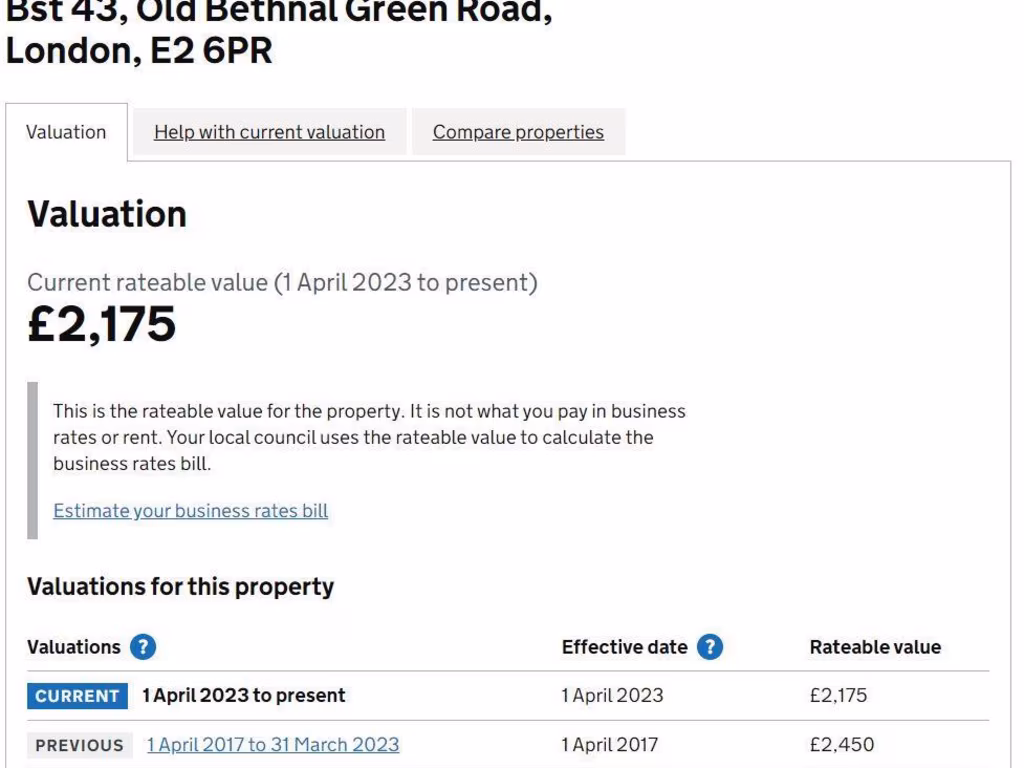Follow the Estimate your business rates bill link
1024x768 pixels.
click(x=190, y=511)
